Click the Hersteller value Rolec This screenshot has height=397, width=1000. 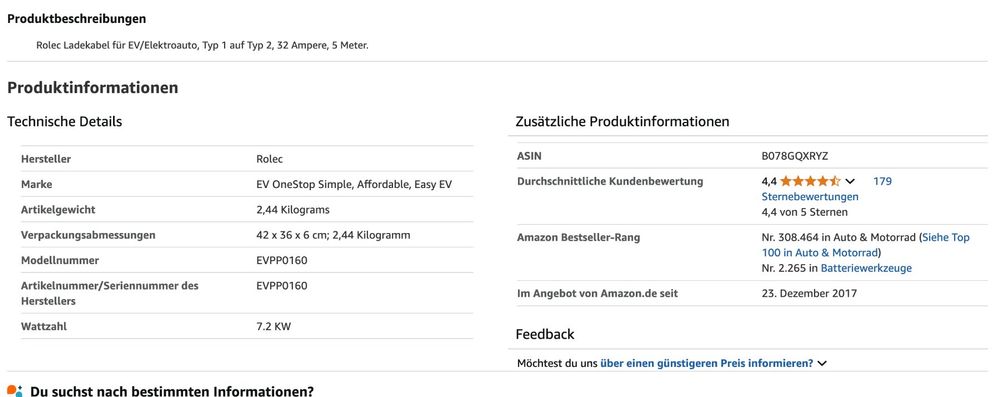(270, 159)
